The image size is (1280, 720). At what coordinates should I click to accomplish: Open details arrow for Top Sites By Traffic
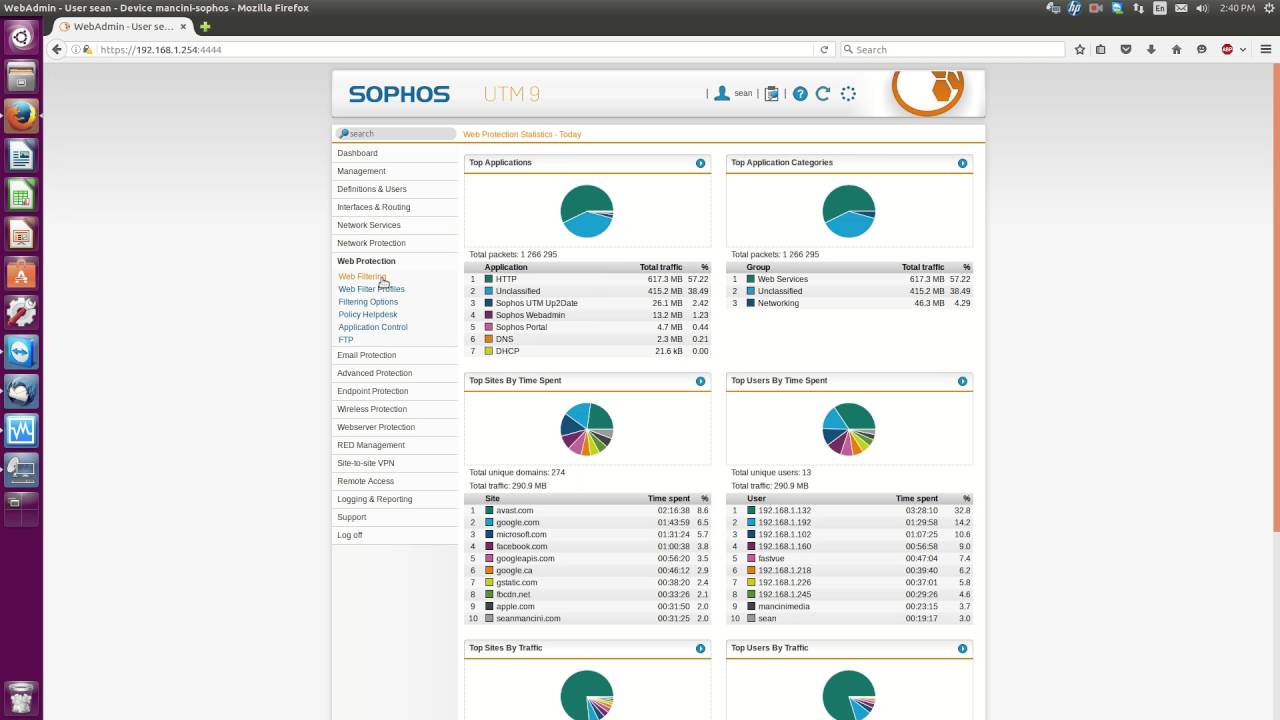pos(700,648)
